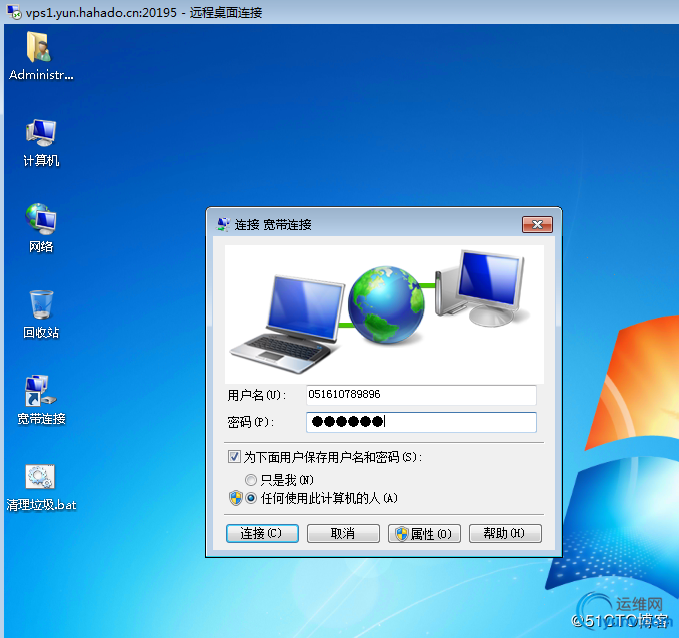Uncheck 为下面用户保存用户名和密码 checkbox

234,457
